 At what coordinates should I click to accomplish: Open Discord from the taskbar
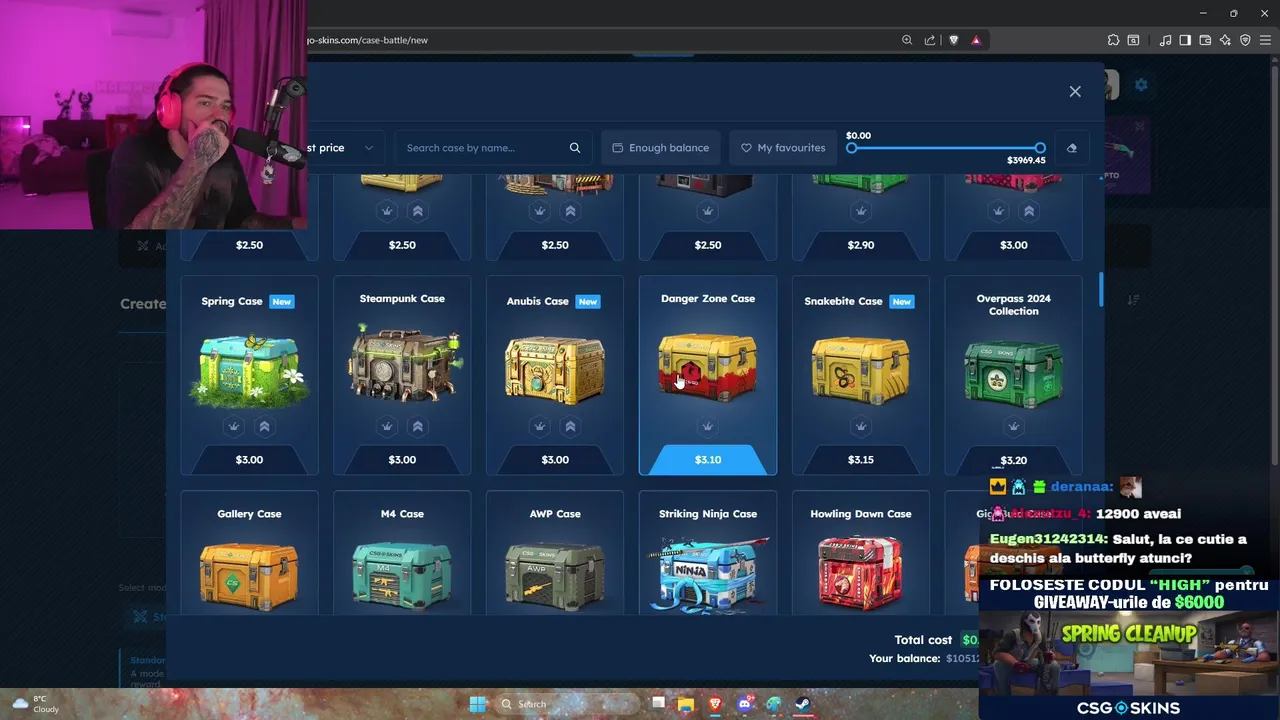[x=744, y=704]
